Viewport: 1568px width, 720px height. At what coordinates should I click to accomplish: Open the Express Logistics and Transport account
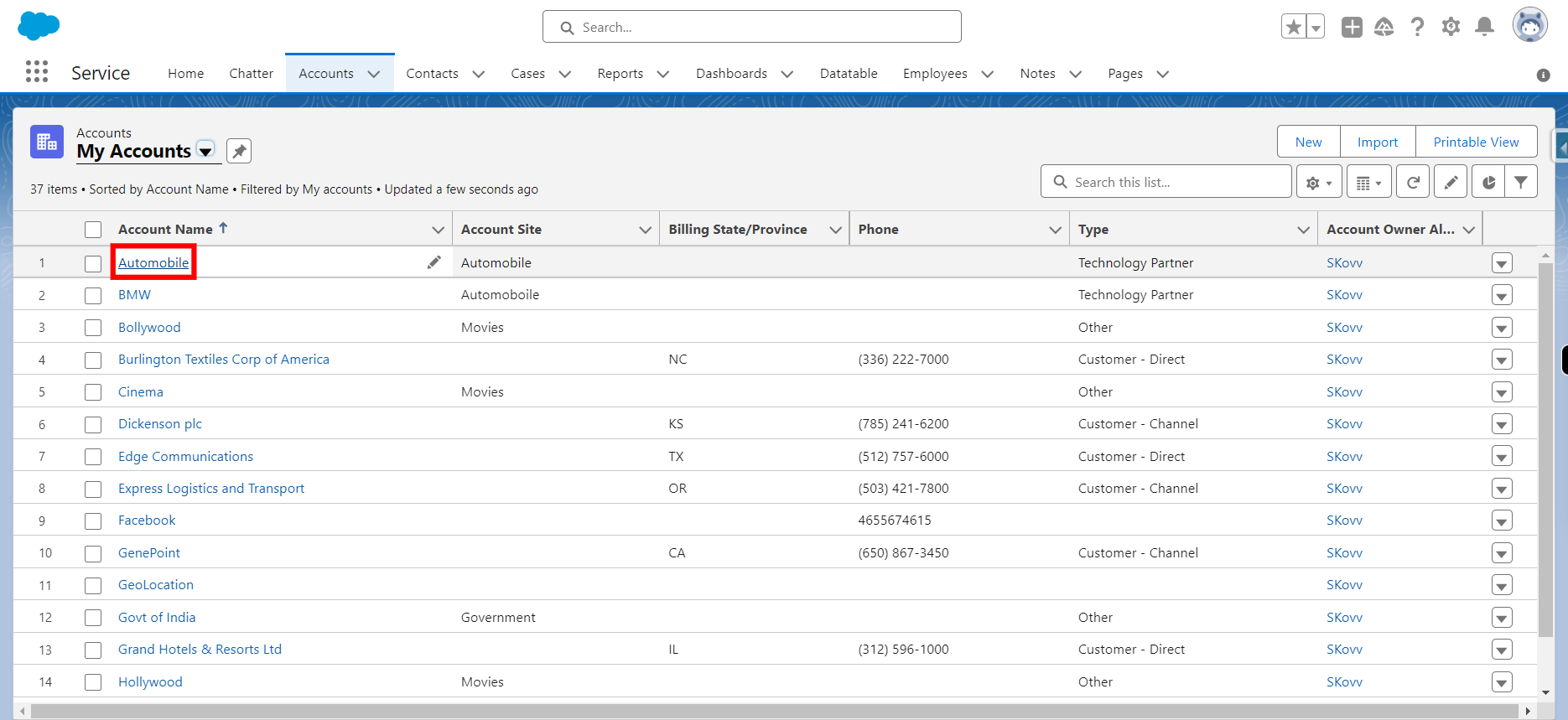pos(211,489)
